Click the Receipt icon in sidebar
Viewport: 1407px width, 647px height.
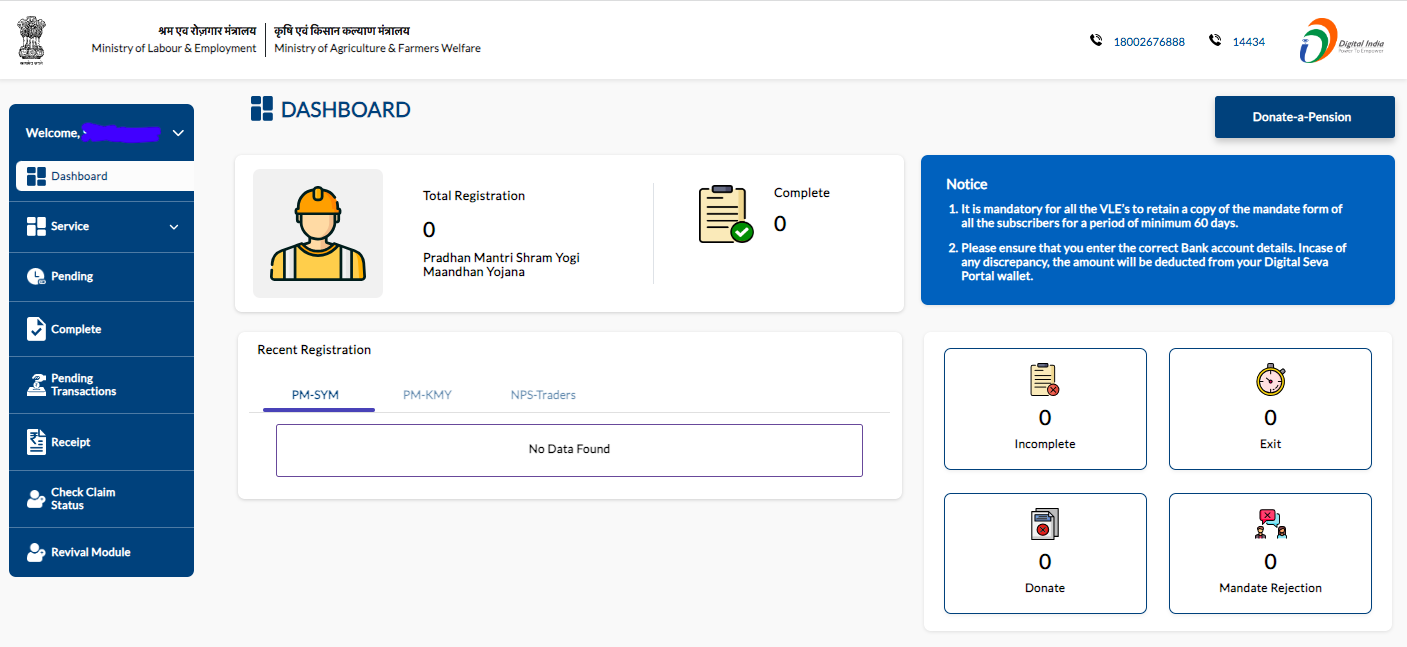tap(36, 442)
